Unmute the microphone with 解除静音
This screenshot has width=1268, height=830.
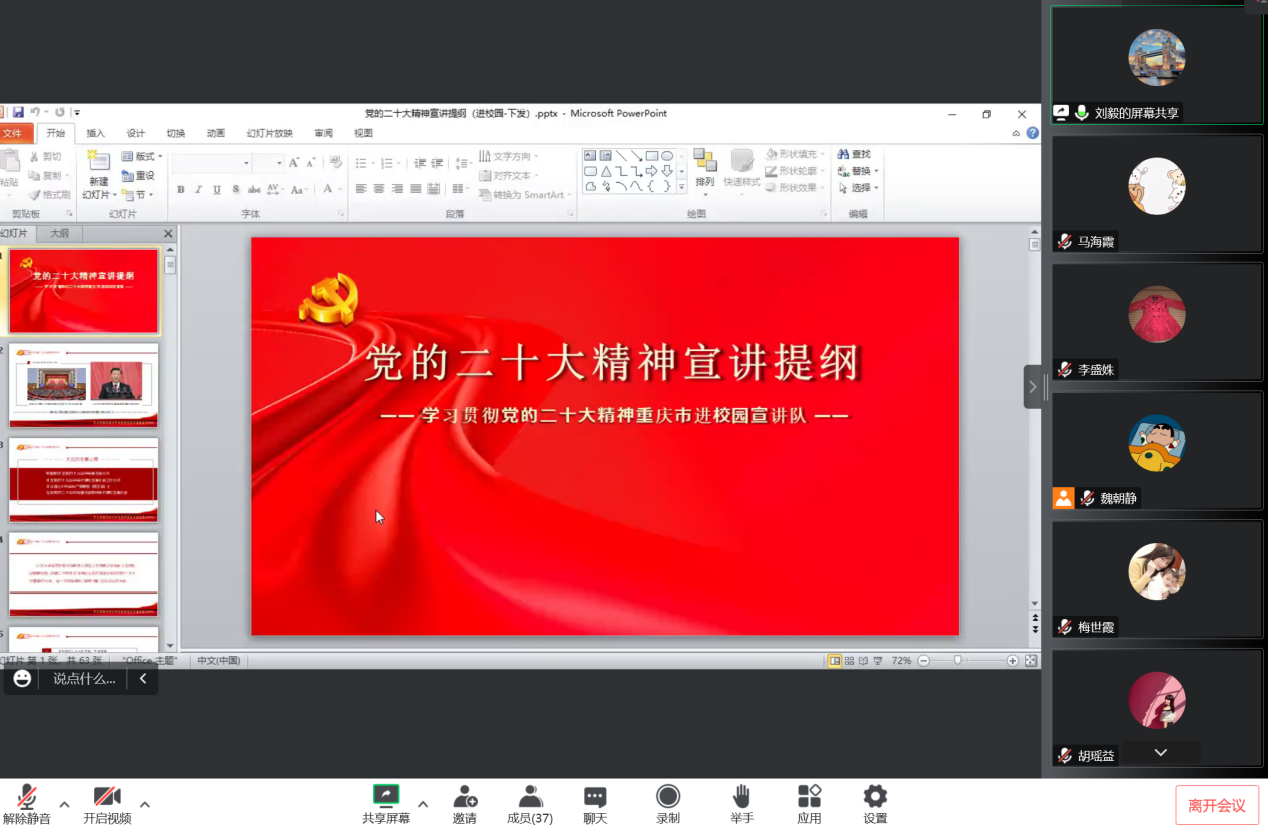click(x=26, y=804)
